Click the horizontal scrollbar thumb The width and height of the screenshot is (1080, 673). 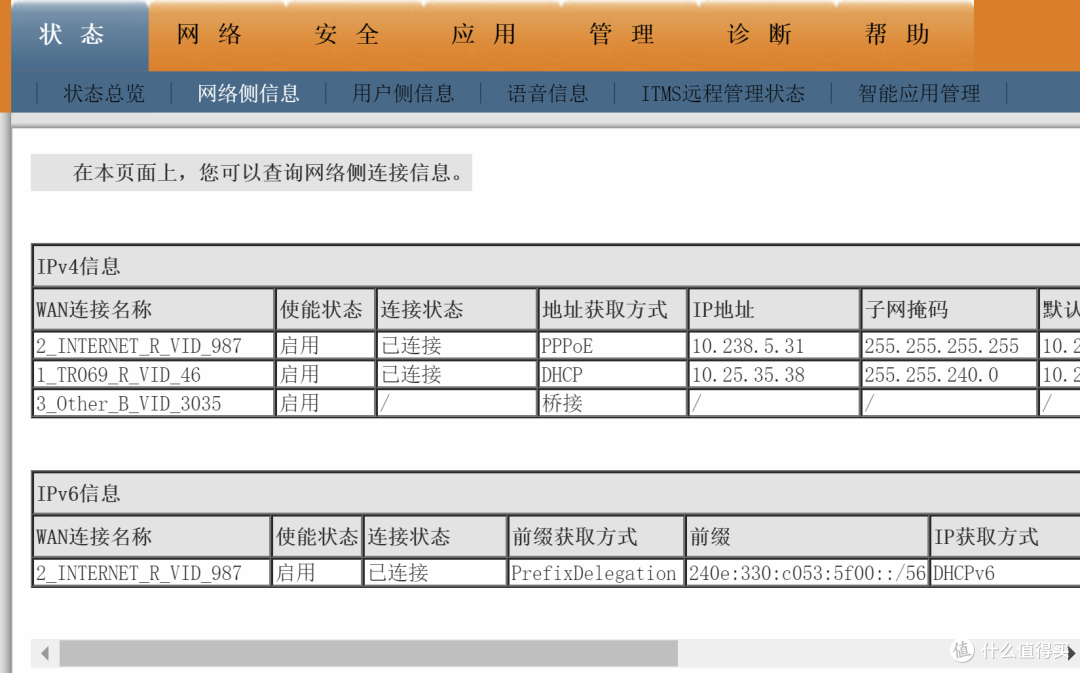(x=368, y=654)
